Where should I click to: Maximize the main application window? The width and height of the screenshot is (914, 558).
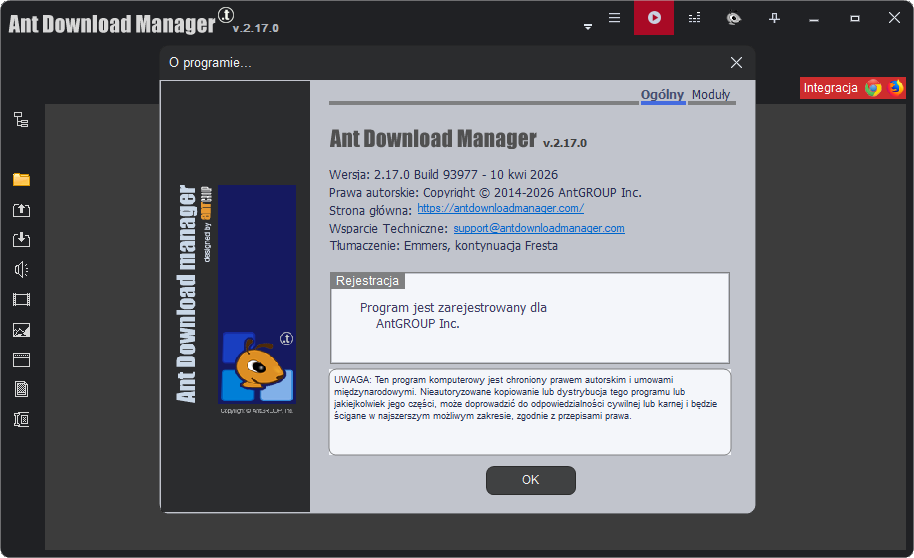pos(855,19)
